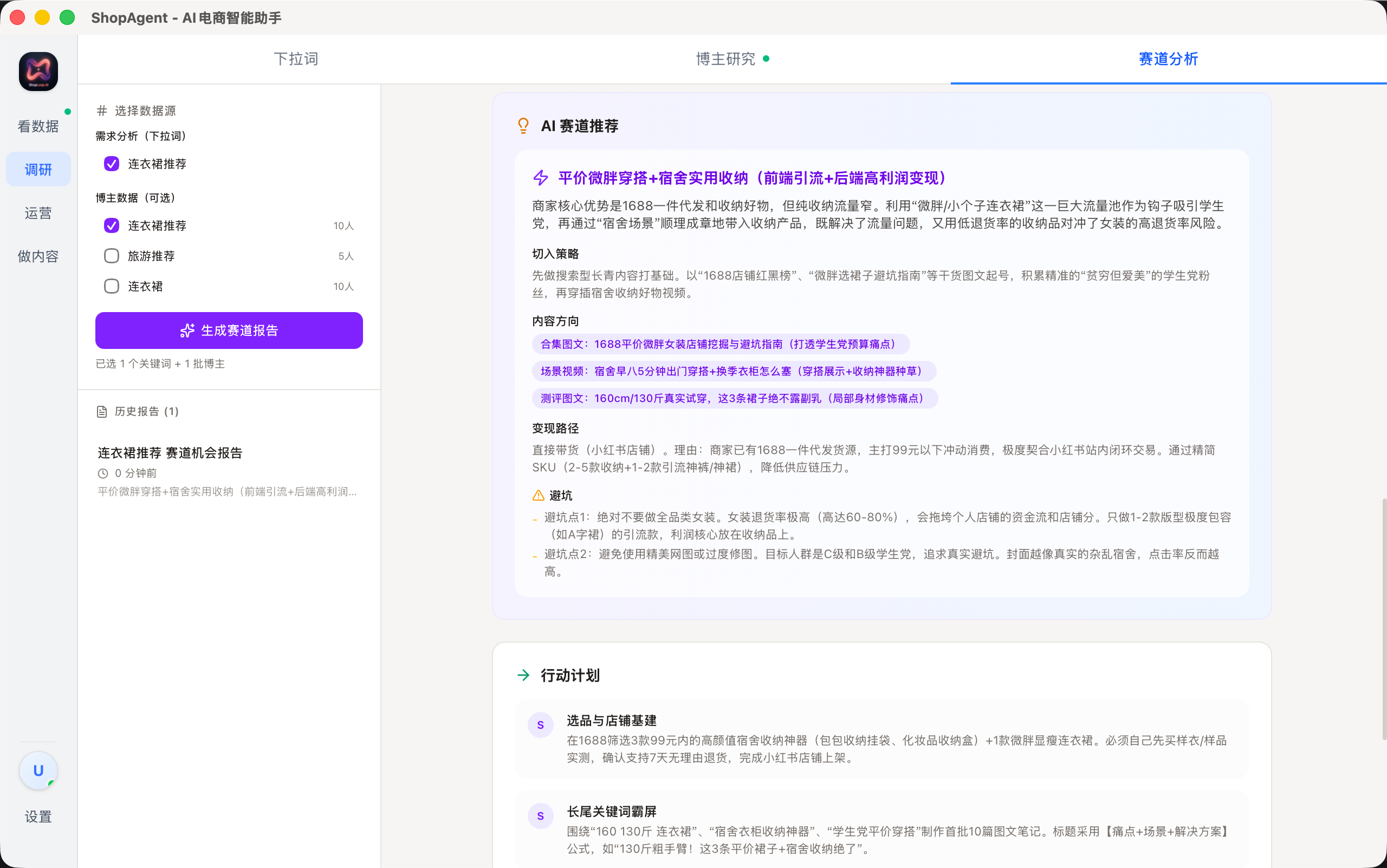Switch to the 下拉词 tab
Image resolution: width=1387 pixels, height=868 pixels.
coord(296,59)
